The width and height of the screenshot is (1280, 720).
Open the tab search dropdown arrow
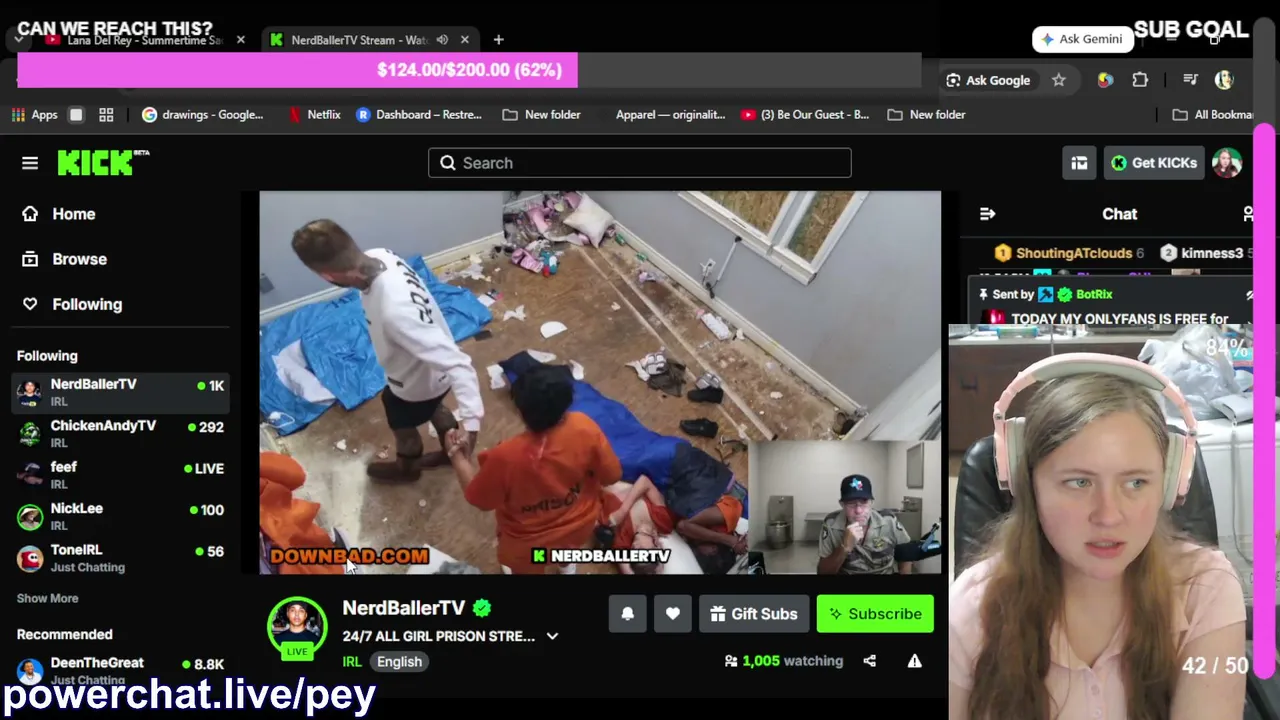(x=19, y=40)
